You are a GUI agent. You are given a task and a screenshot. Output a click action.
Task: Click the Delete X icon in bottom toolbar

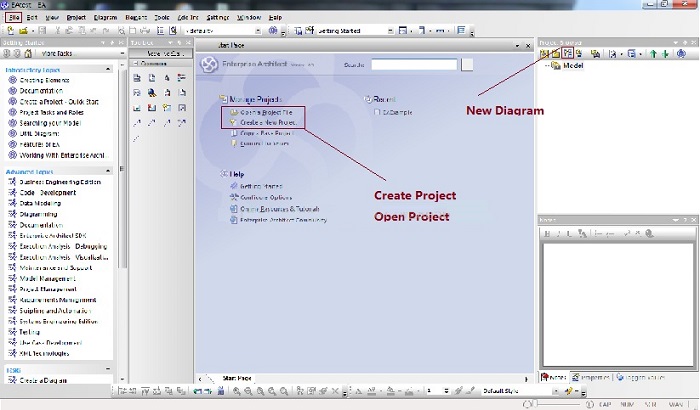[335, 391]
